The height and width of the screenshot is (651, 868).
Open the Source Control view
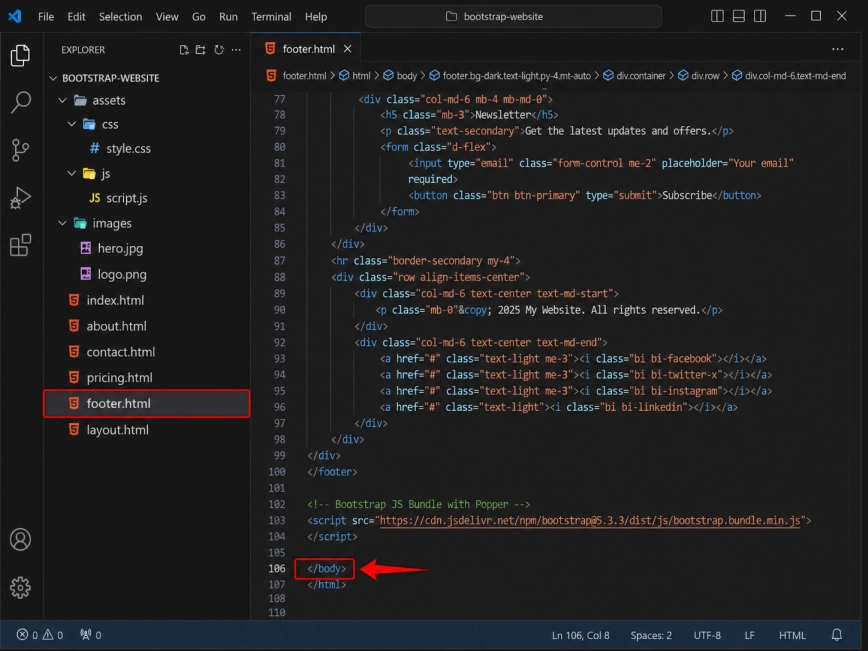click(x=20, y=150)
